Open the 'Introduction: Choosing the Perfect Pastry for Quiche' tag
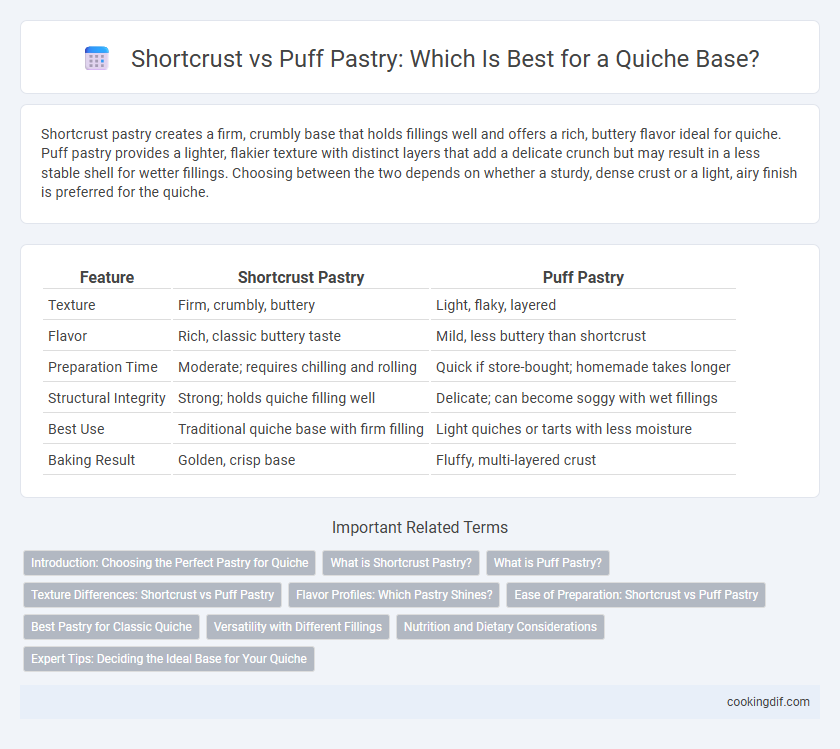The height and width of the screenshot is (749, 840). [169, 563]
